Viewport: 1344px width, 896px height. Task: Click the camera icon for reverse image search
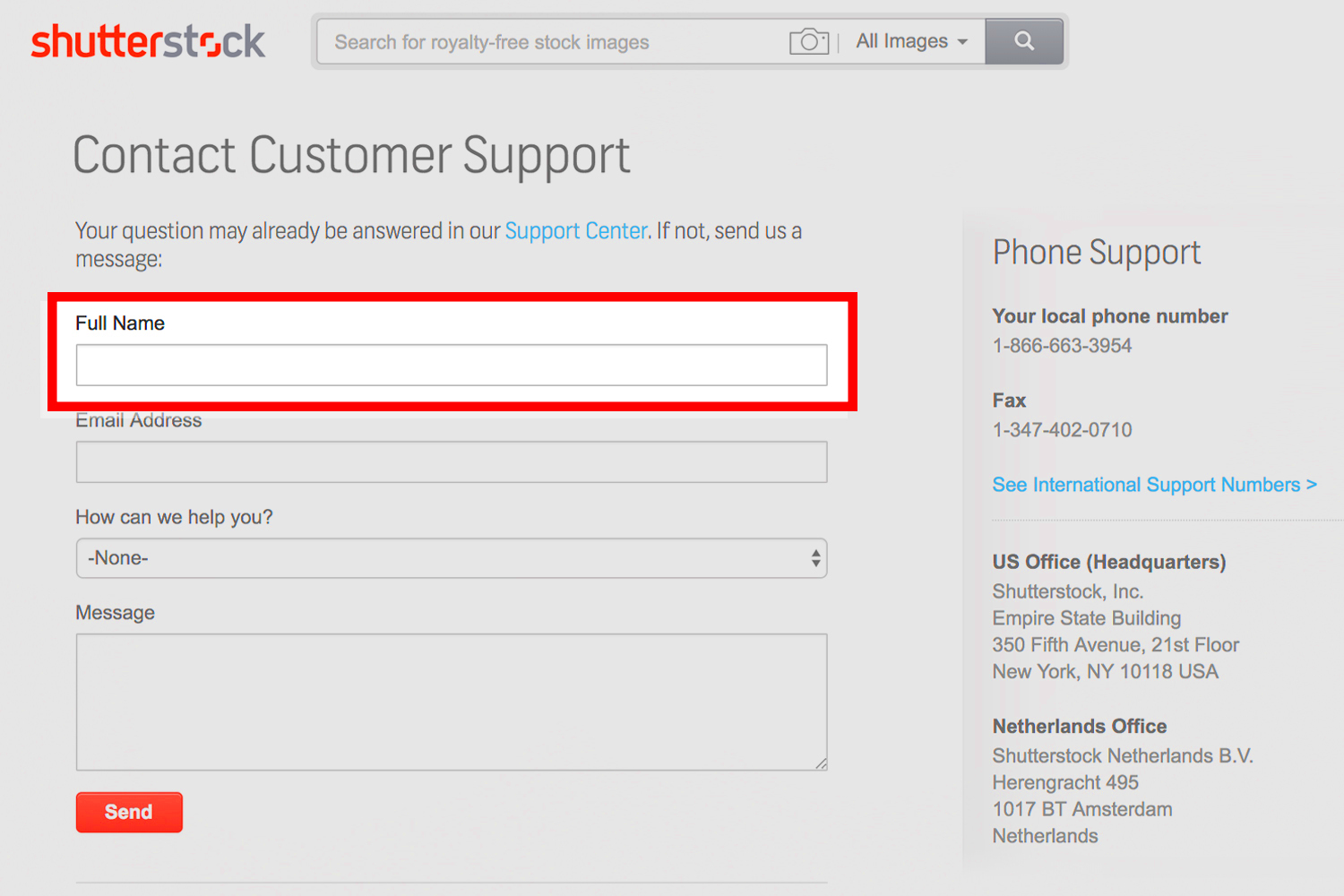pos(809,40)
